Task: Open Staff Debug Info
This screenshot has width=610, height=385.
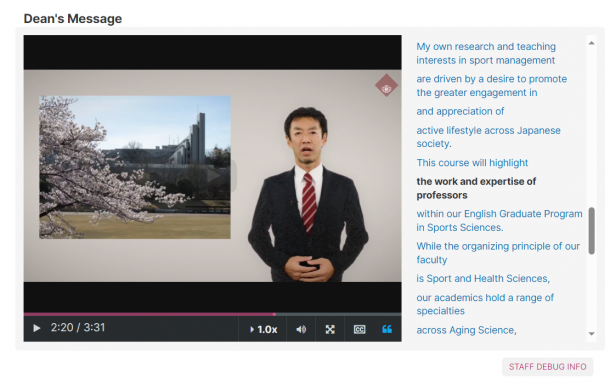Action: (x=547, y=367)
